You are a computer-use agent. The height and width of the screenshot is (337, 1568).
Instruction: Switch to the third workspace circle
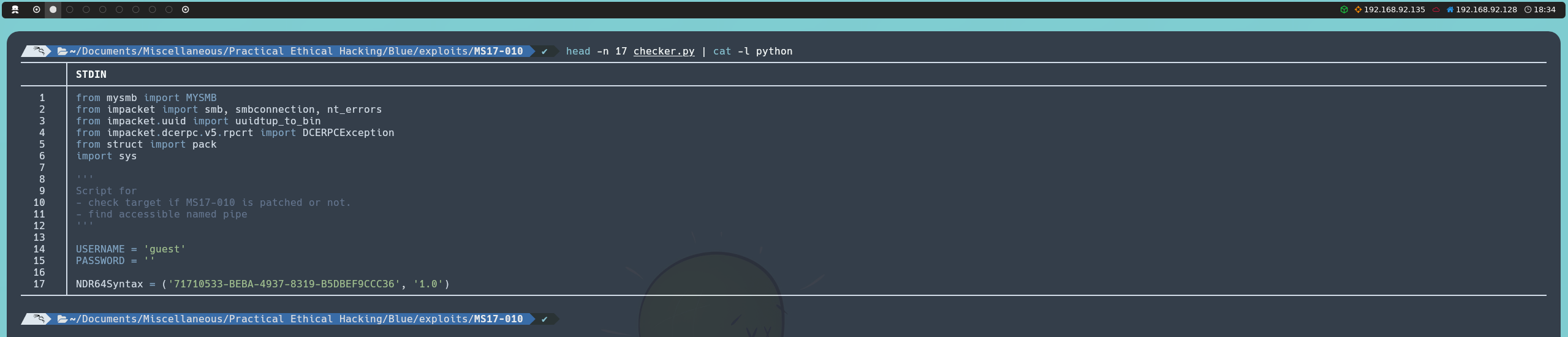pyautogui.click(x=70, y=9)
